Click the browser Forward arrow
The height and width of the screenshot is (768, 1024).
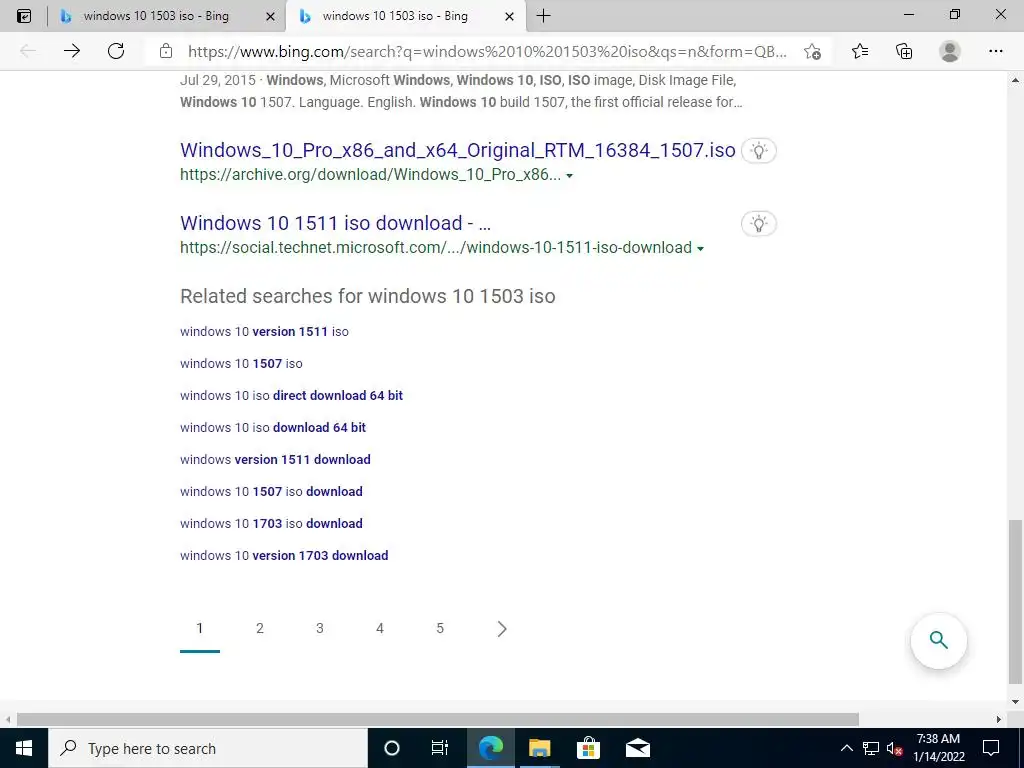point(72,51)
